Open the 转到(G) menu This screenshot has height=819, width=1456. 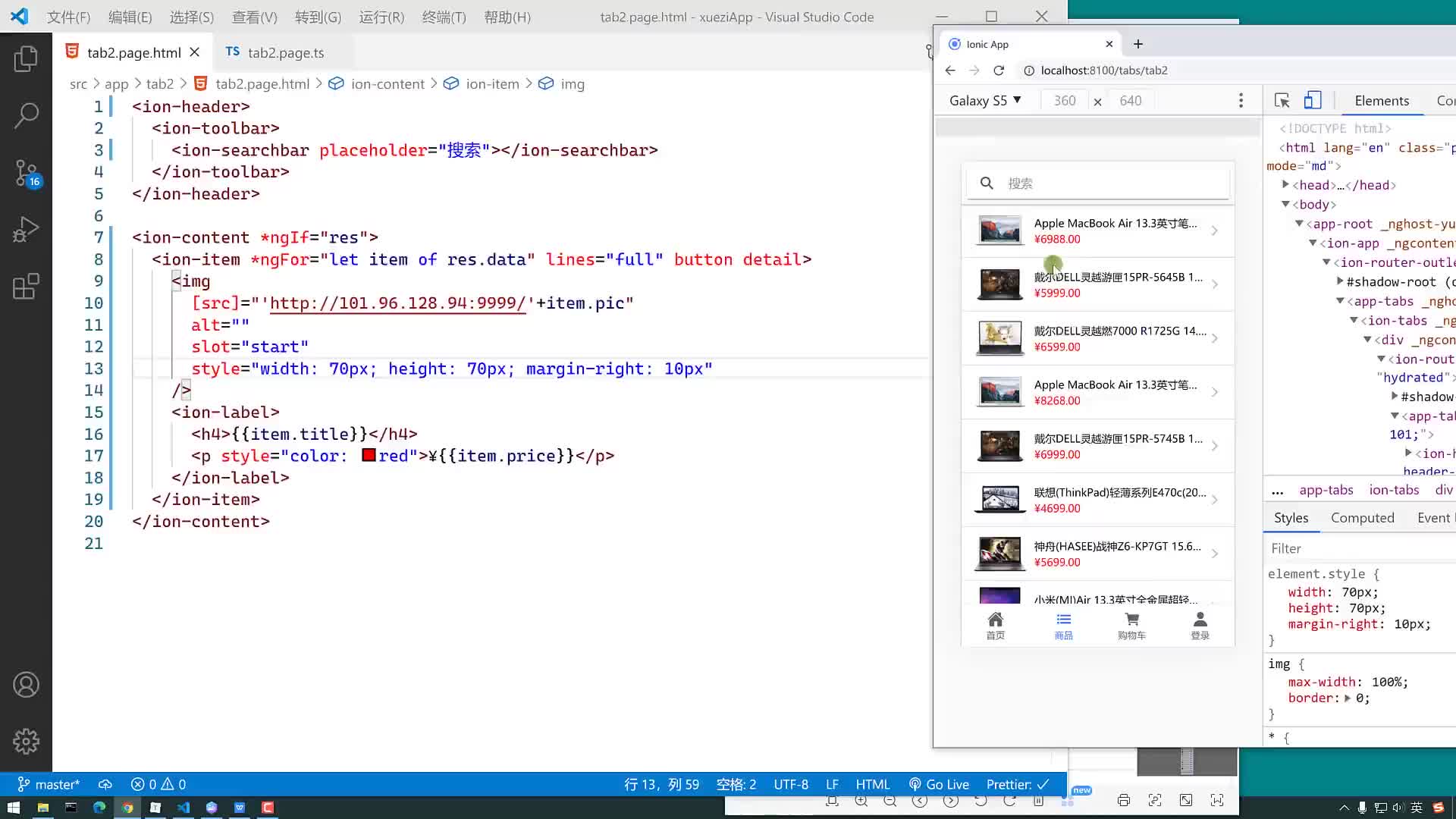click(x=318, y=17)
